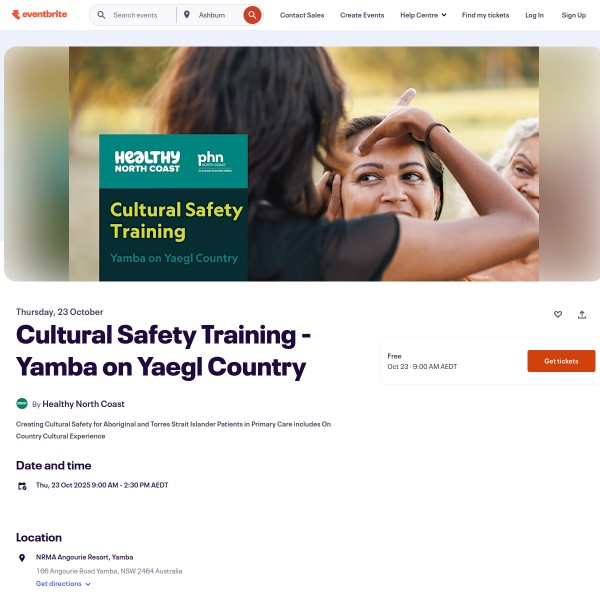Click the calendar icon under Date and time

point(22,486)
